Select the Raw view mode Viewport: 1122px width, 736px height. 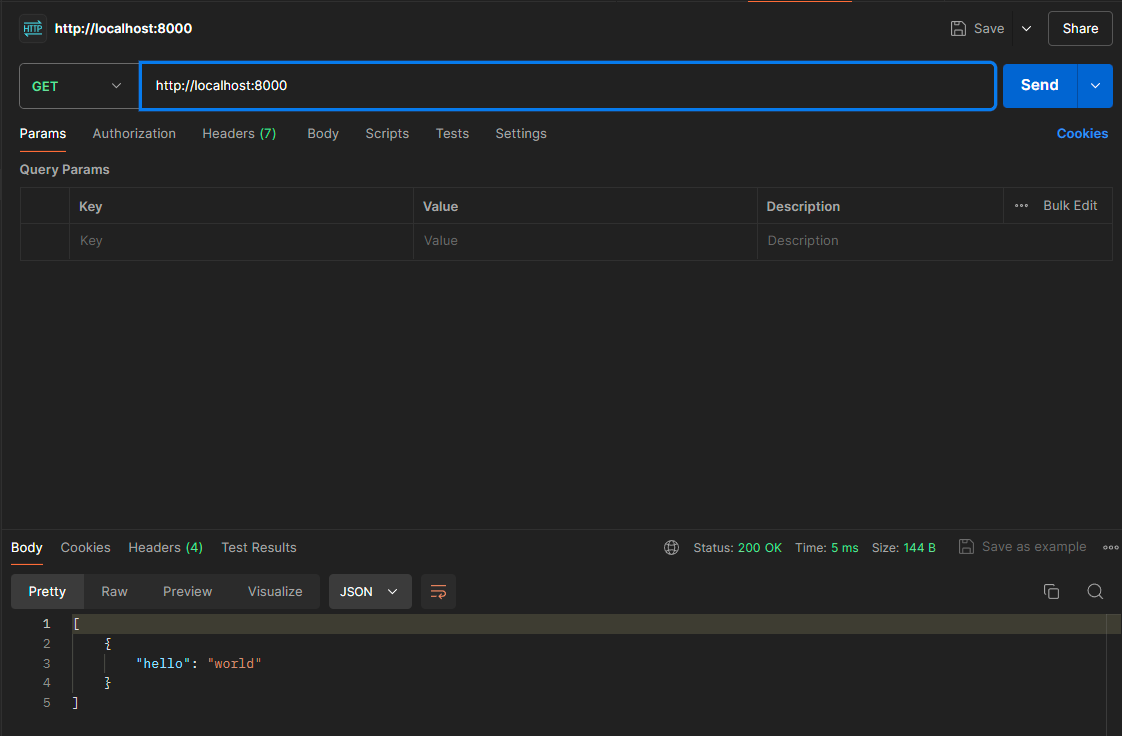tap(114, 592)
